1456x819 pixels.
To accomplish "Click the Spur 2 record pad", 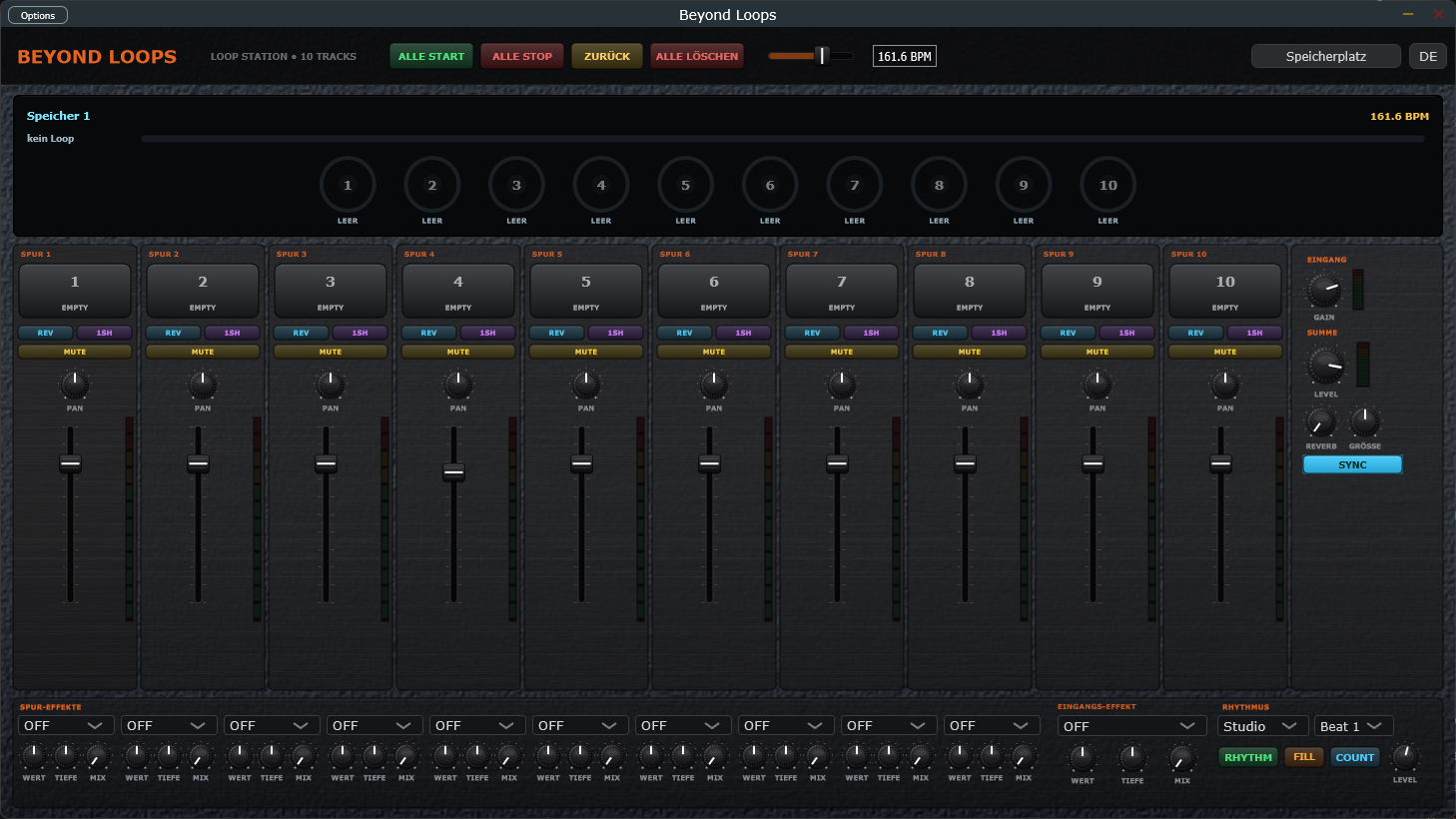I will pos(203,291).
